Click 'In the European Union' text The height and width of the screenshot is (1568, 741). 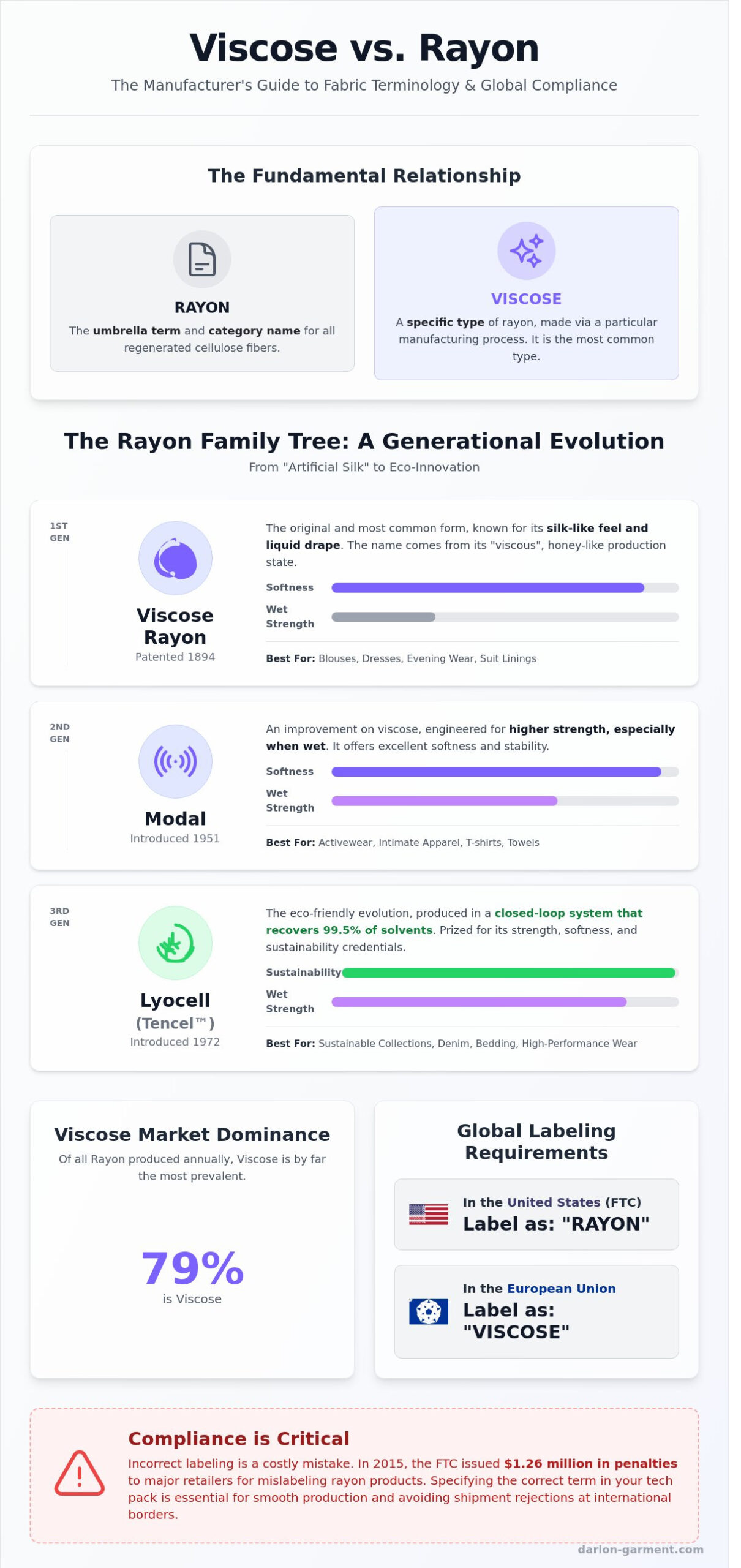click(539, 1289)
